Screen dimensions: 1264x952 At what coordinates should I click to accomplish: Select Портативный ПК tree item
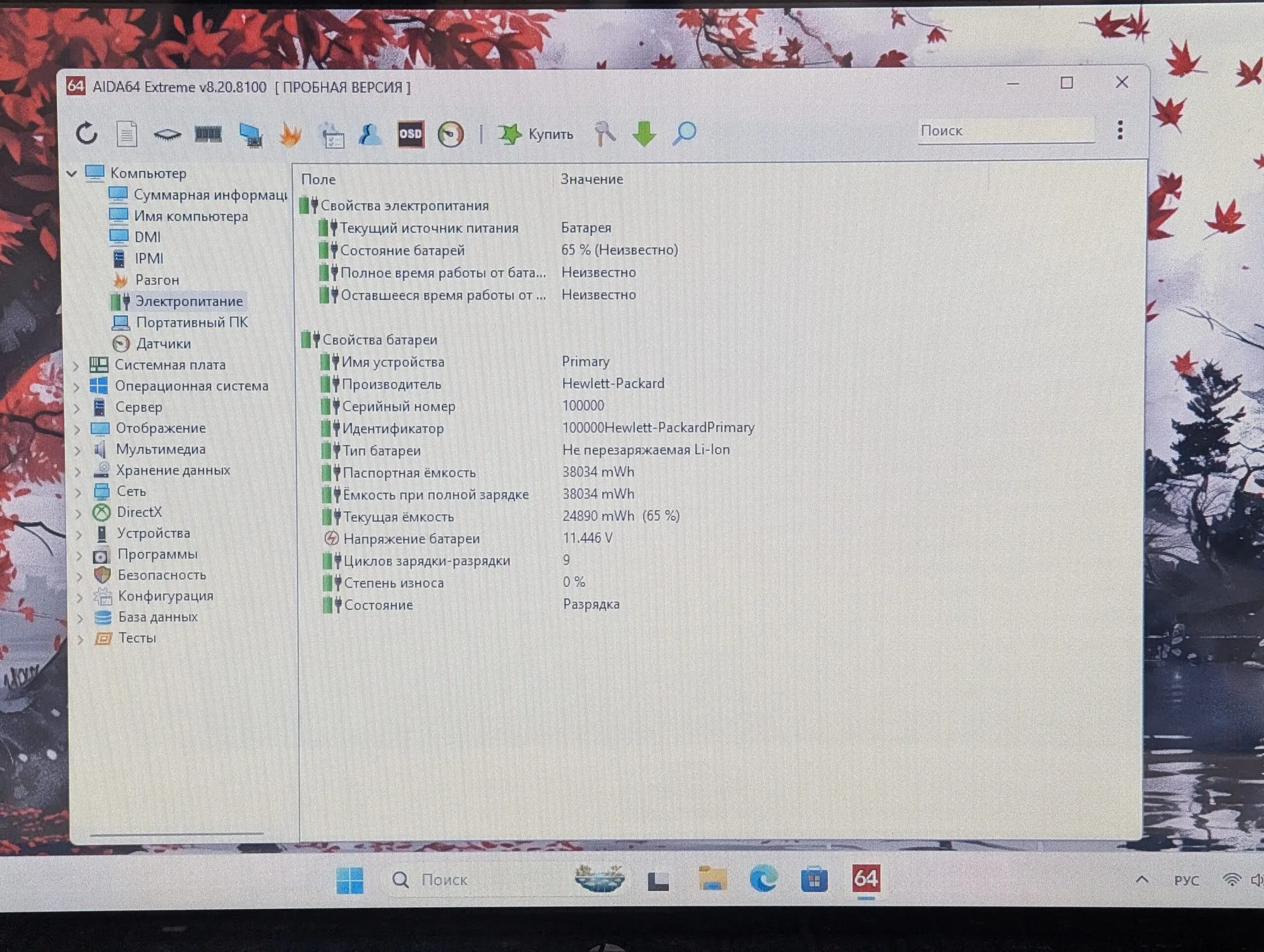click(179, 322)
